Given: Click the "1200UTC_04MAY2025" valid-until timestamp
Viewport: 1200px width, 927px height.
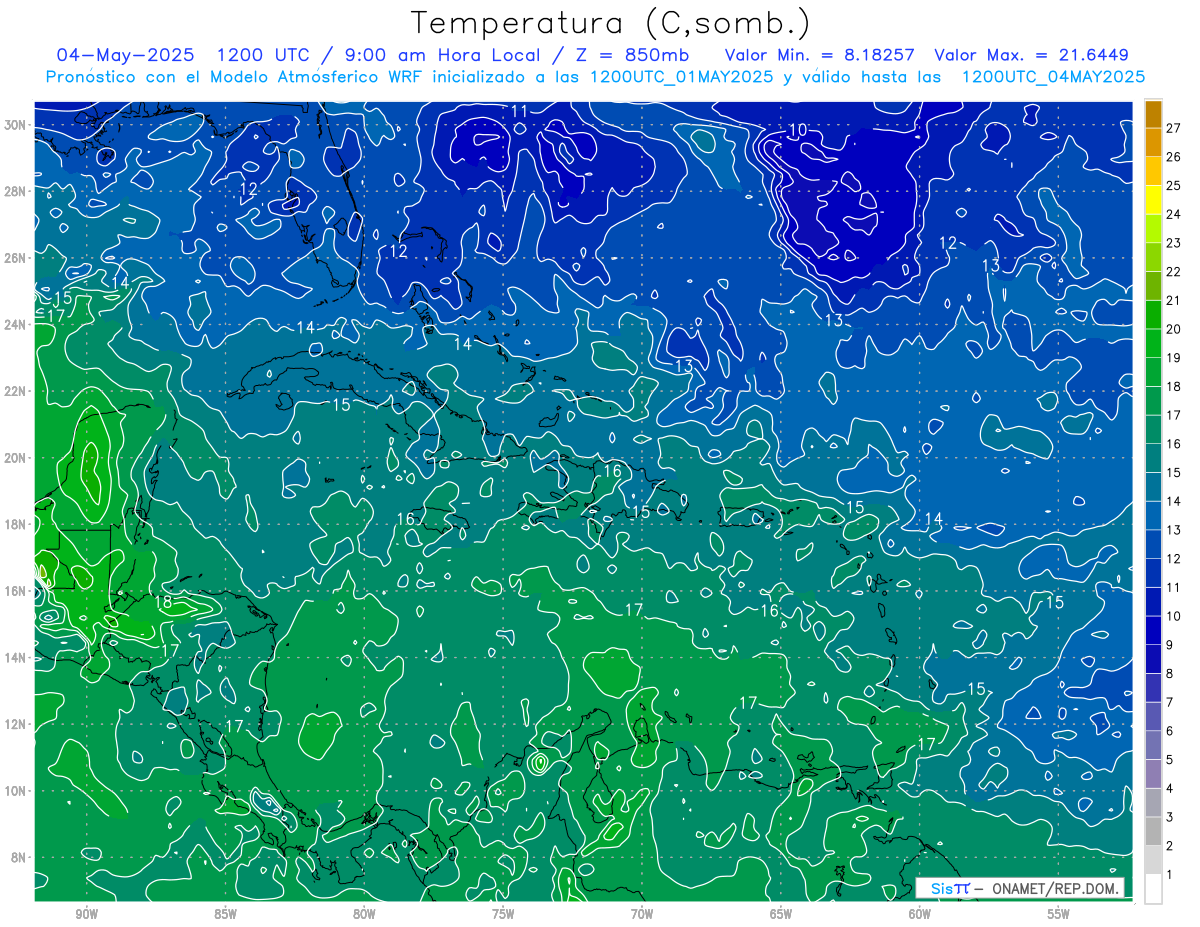Looking at the screenshot, I should 1053,77.
